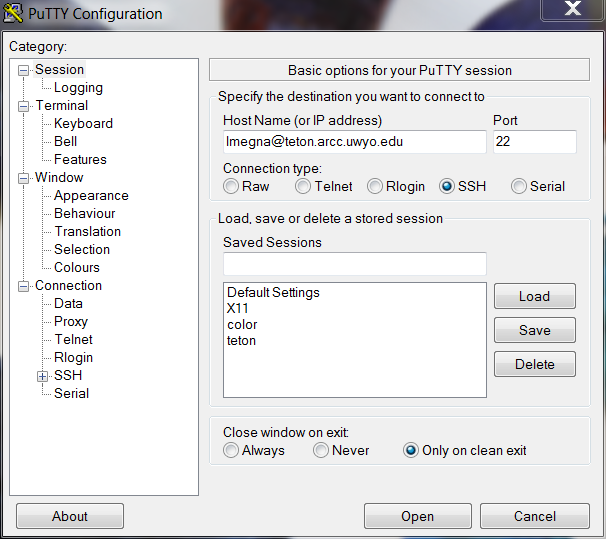
Task: Open the Window category
Action: pos(59,177)
